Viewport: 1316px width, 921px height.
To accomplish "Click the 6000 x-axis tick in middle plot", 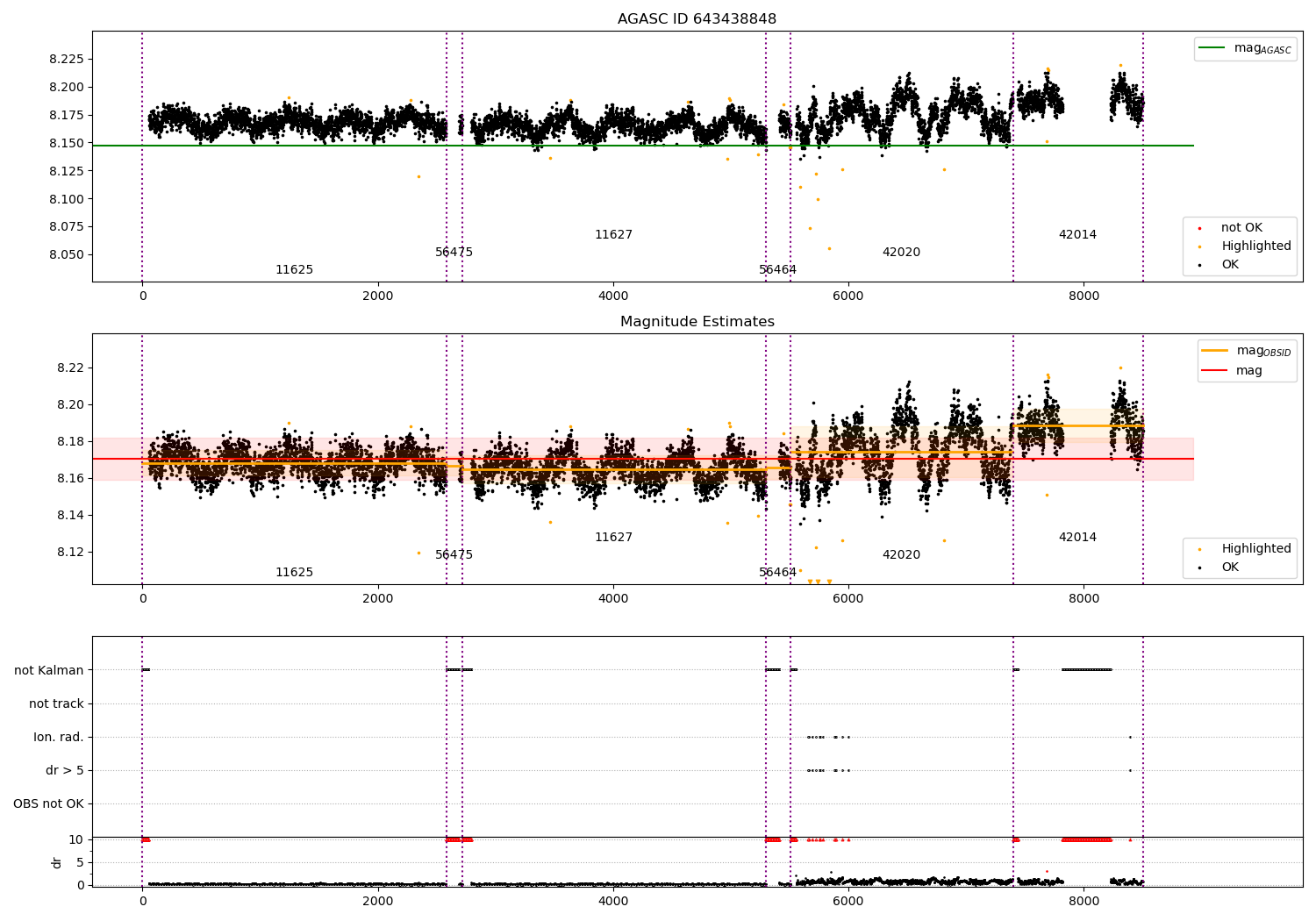I will coord(848,599).
